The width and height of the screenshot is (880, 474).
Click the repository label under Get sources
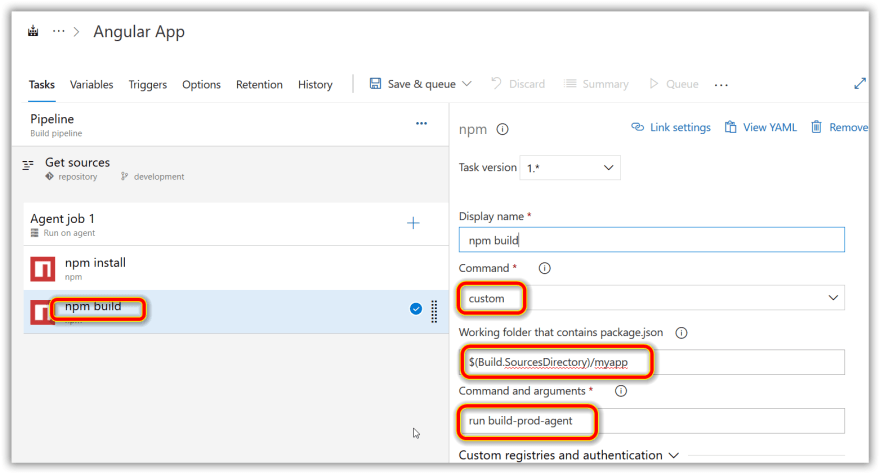point(77,177)
